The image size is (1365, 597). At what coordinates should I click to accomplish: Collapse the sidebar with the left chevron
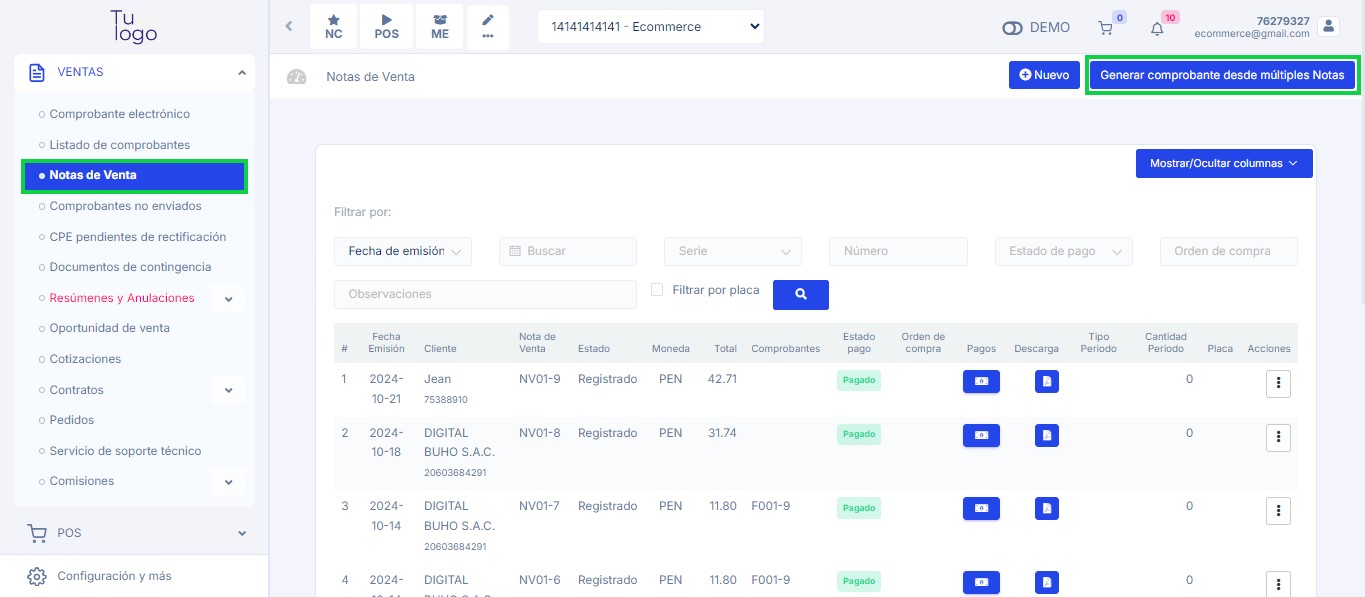point(289,27)
